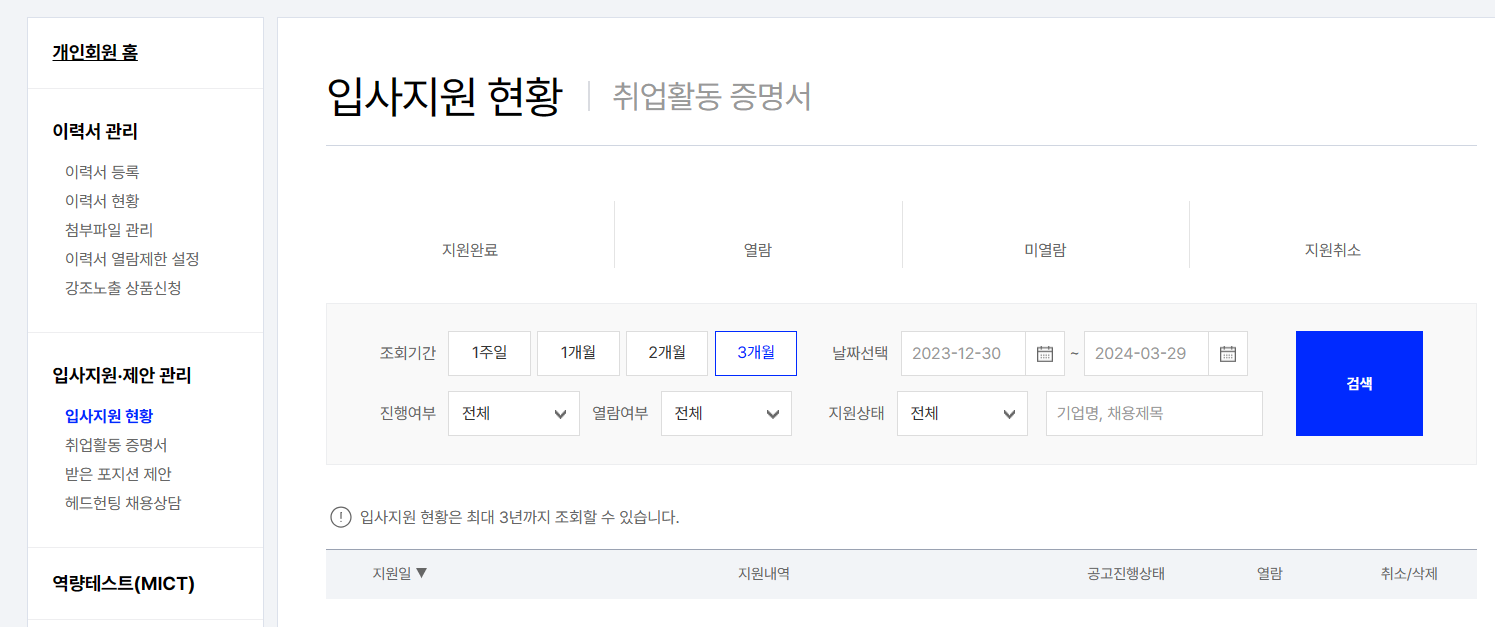Open the 지원상태 dropdown
The image size is (1495, 627).
962,413
